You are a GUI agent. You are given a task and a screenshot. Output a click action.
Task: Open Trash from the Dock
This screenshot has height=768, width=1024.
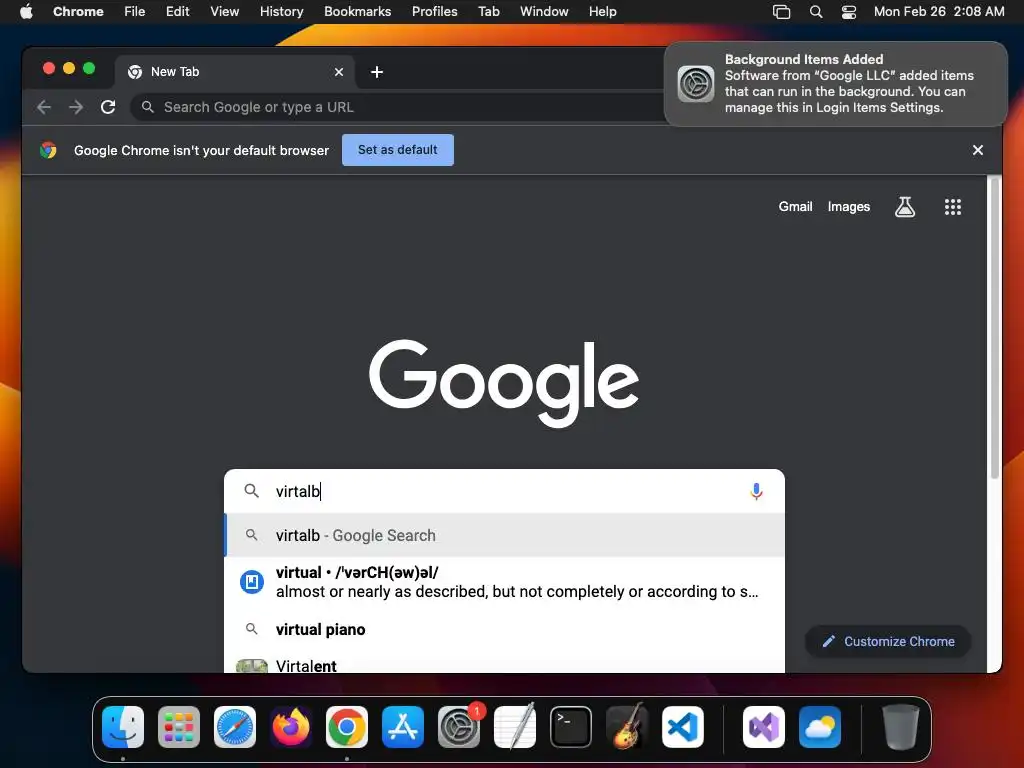(x=901, y=727)
